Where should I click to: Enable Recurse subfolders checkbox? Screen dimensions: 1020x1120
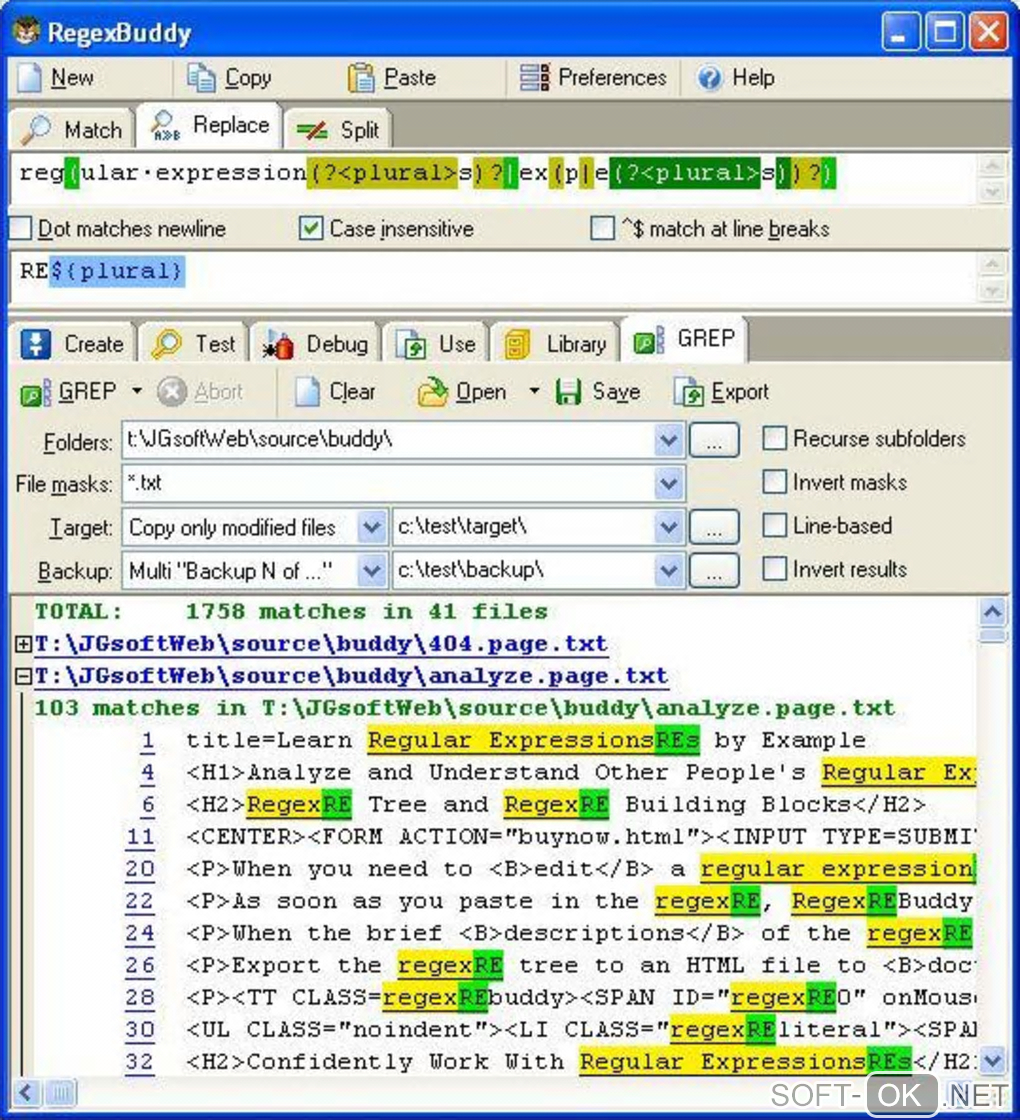[774, 439]
